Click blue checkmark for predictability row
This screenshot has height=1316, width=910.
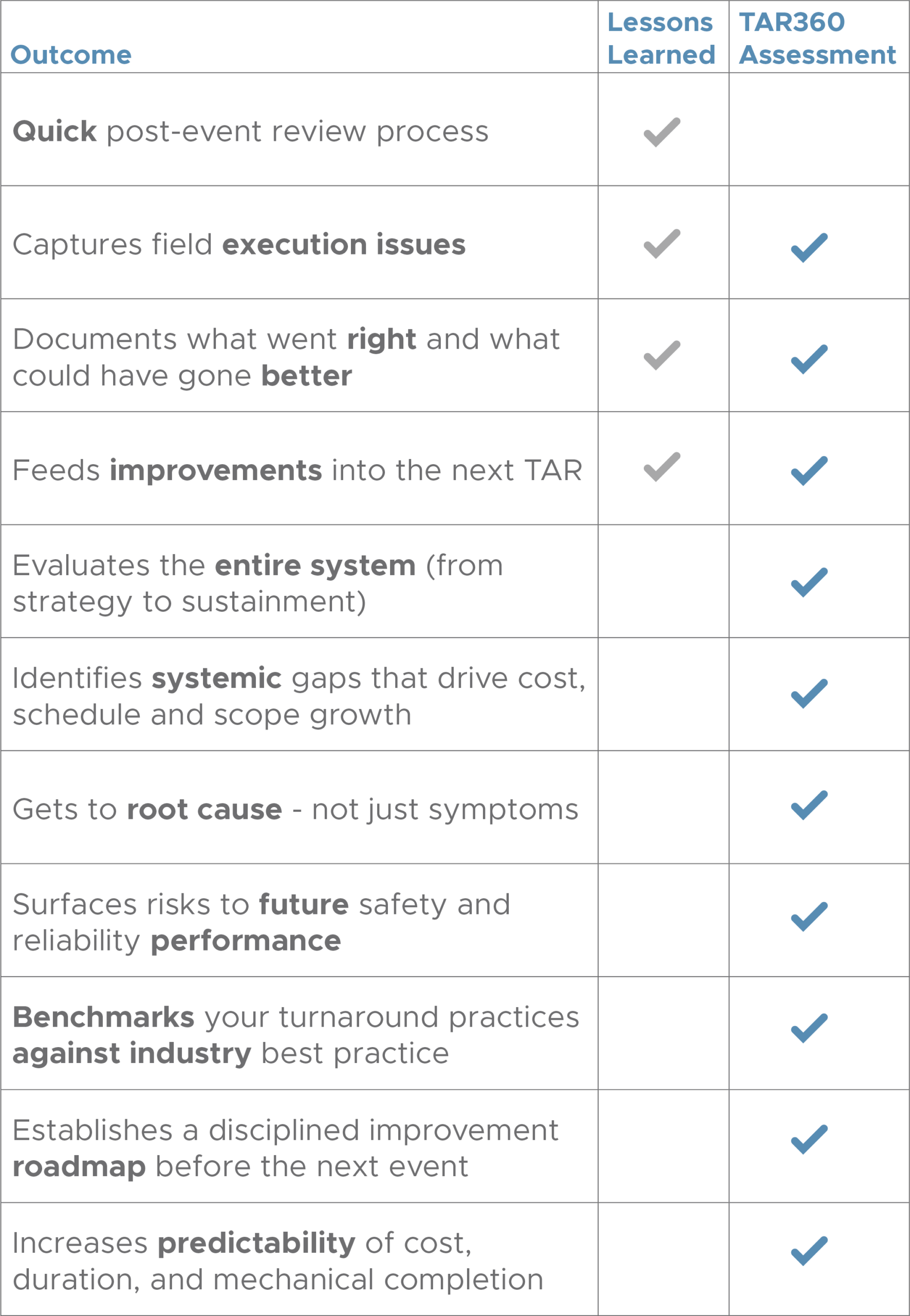click(808, 1251)
